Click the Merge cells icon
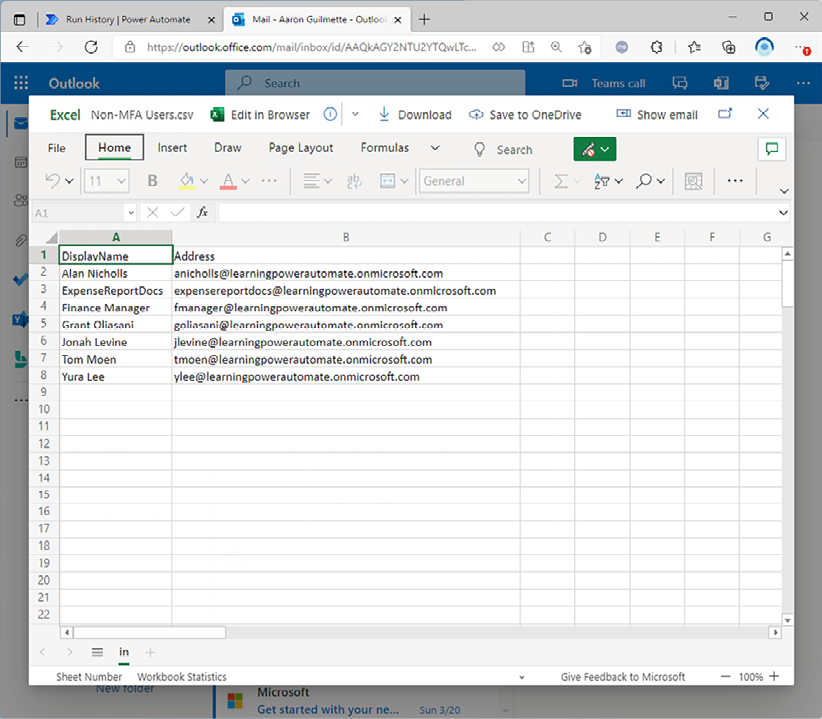The height and width of the screenshot is (719, 822). pos(388,181)
